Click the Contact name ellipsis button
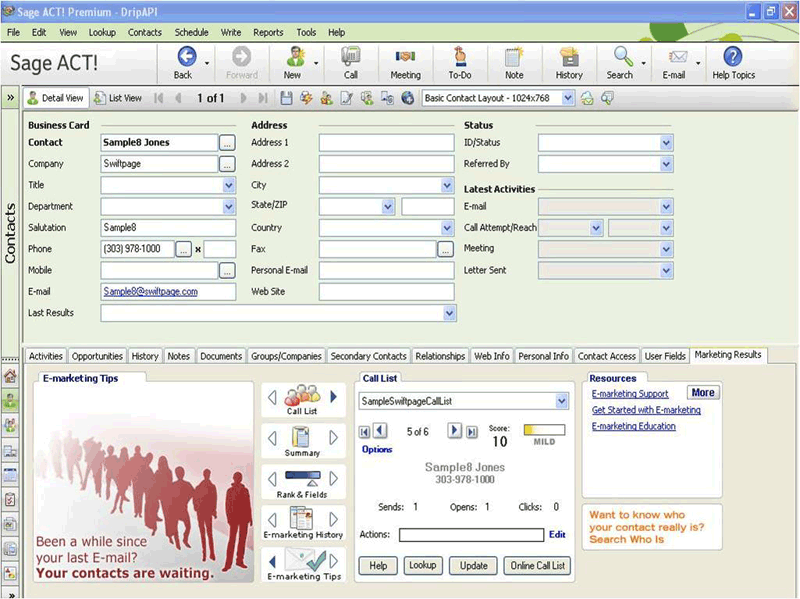800x599 pixels. point(227,143)
